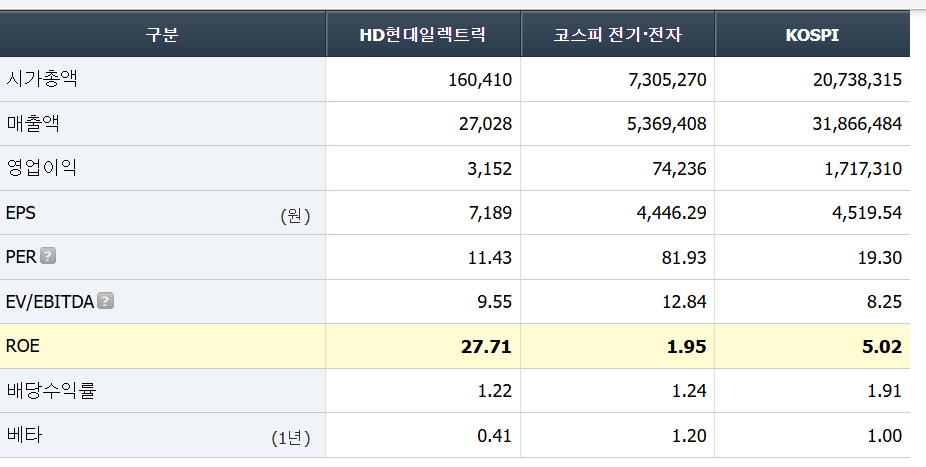Click the EPS row label
Screen dimensions: 926x467
coord(21,213)
